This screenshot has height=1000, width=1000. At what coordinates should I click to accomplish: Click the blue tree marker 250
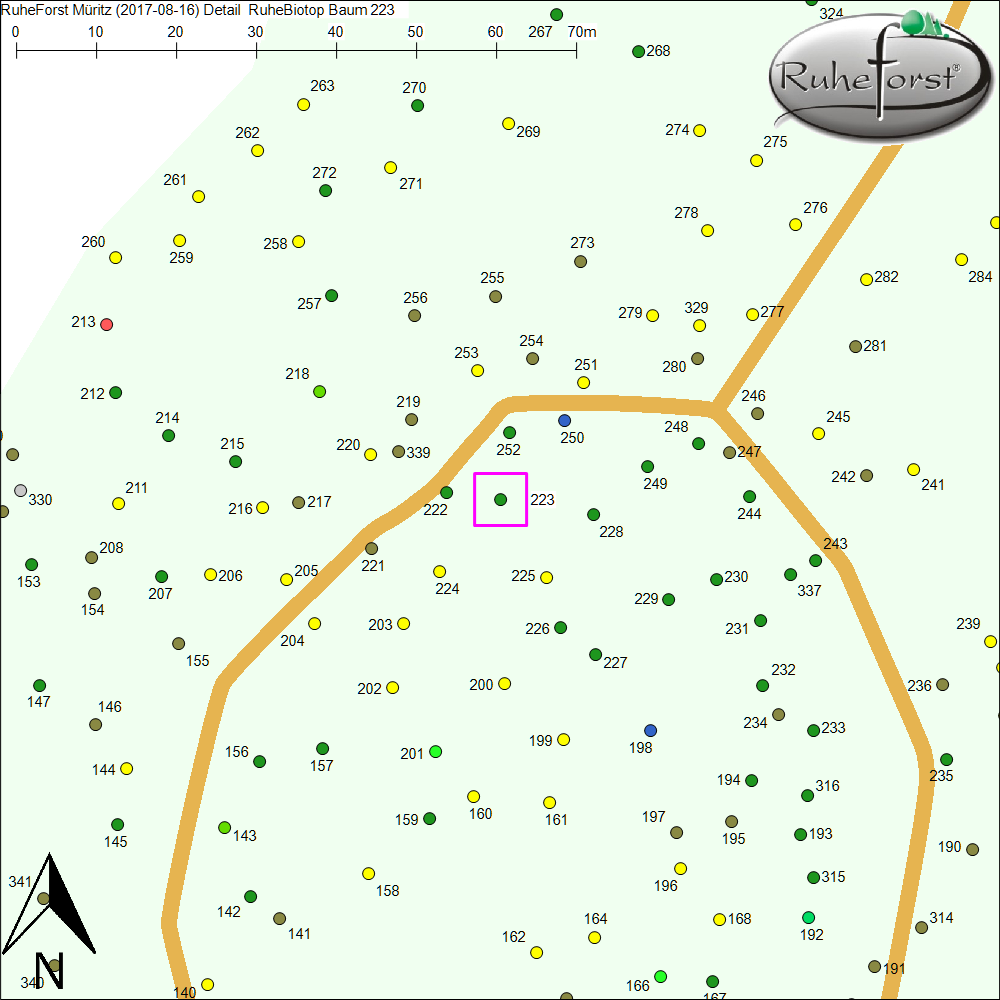tap(564, 421)
